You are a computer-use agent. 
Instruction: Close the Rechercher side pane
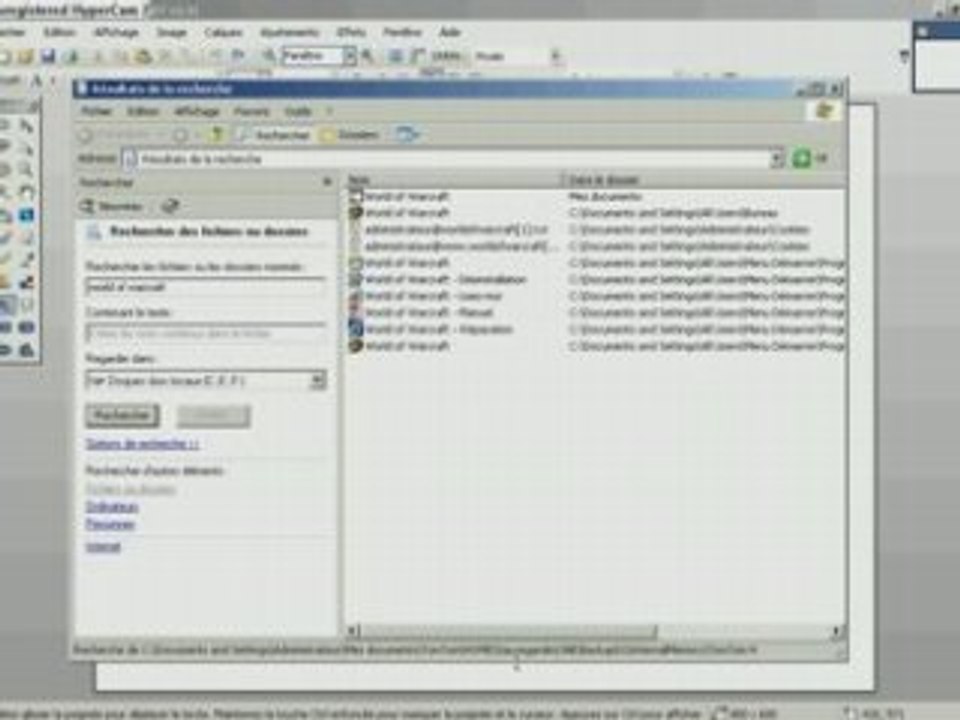(327, 182)
